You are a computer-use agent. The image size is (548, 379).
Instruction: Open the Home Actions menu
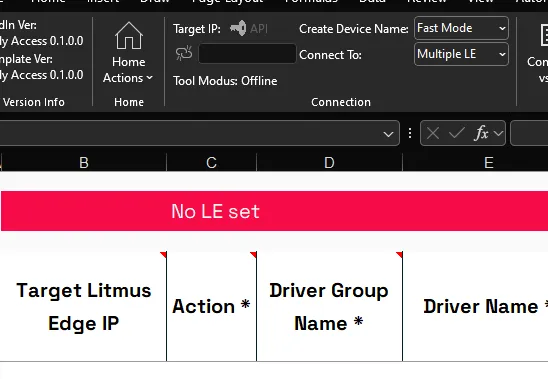tap(128, 52)
